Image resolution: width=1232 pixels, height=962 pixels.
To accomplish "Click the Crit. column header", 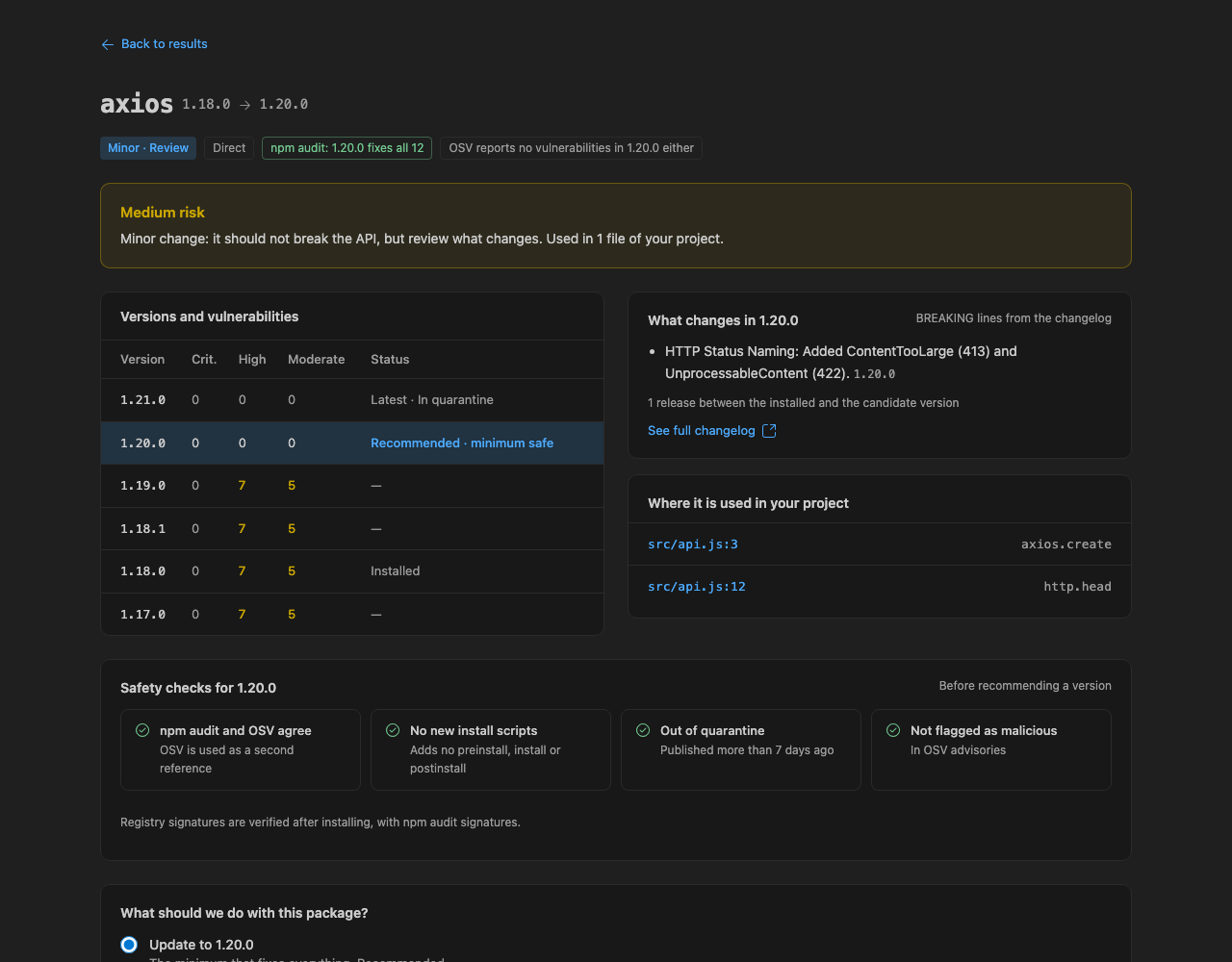I will click(204, 360).
